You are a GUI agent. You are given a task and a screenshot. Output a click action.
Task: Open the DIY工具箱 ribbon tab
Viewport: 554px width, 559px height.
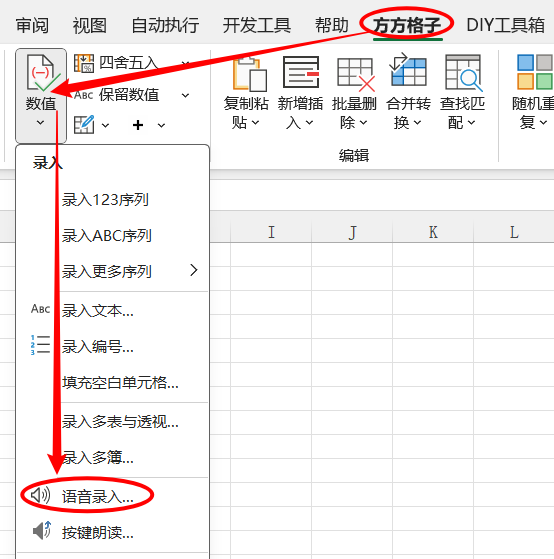[506, 25]
